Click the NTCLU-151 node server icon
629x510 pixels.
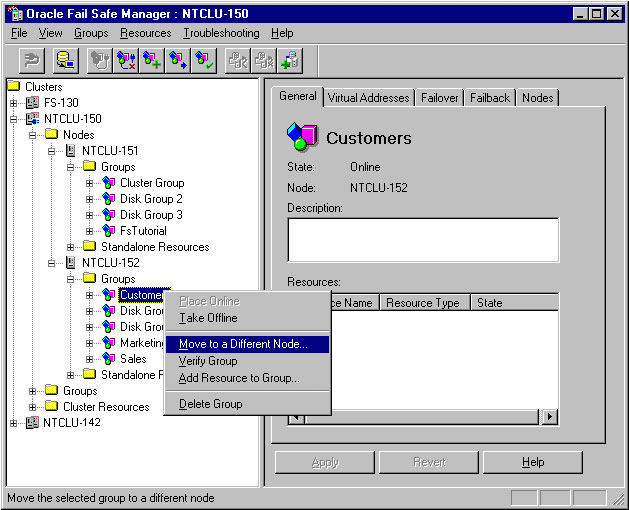point(71,151)
